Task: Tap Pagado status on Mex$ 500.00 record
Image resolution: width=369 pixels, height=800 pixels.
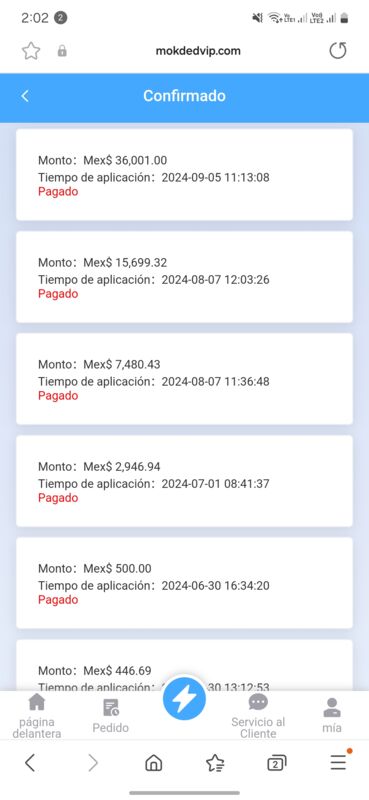Action: pos(58,599)
